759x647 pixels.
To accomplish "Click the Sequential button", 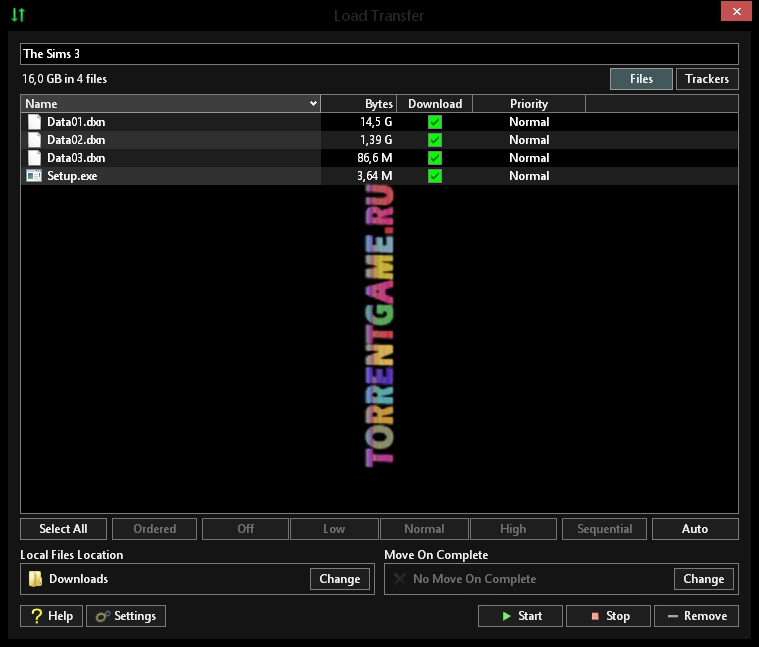I will pos(604,529).
